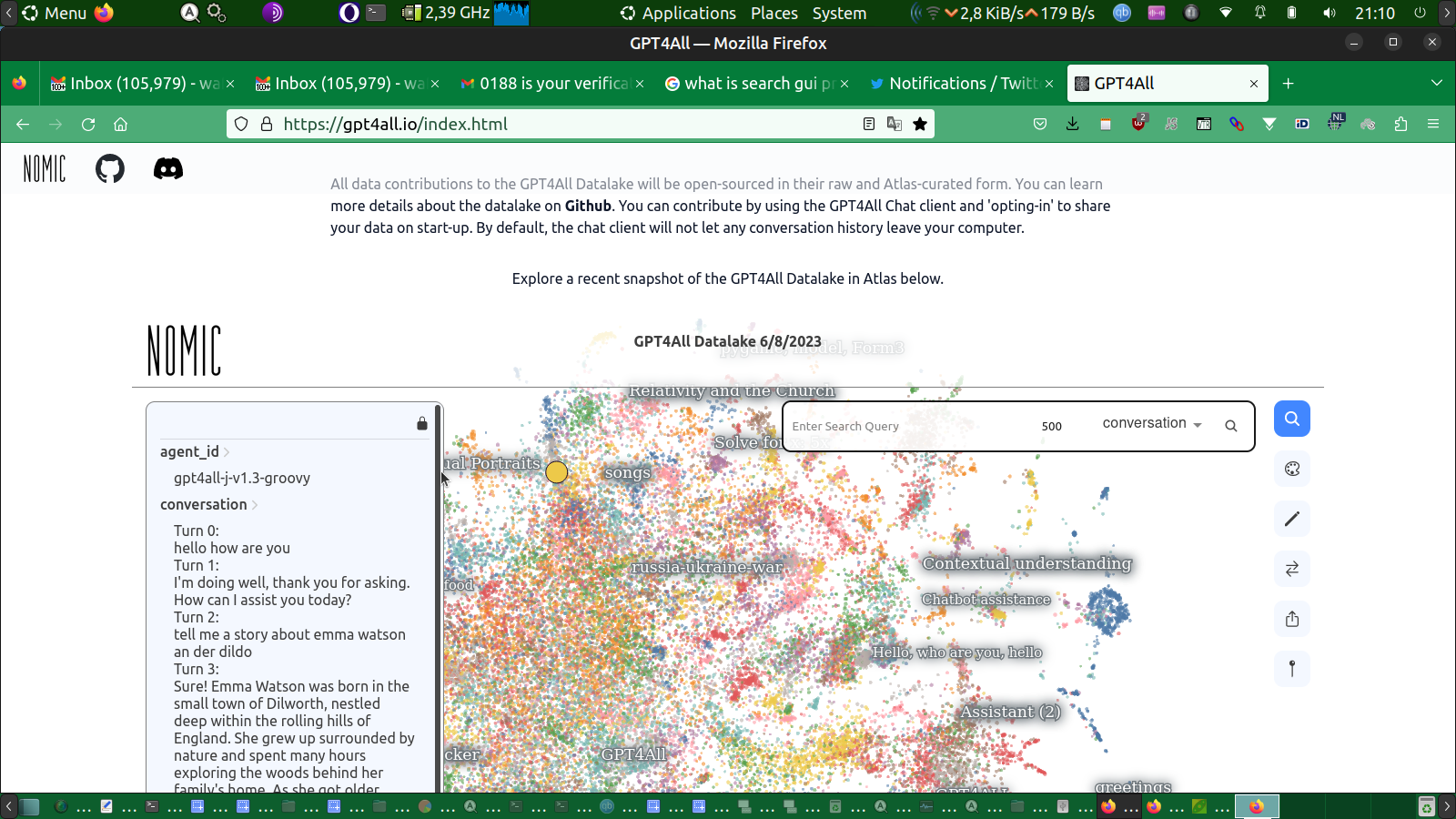Click into the Enter Search Query field

point(905,426)
